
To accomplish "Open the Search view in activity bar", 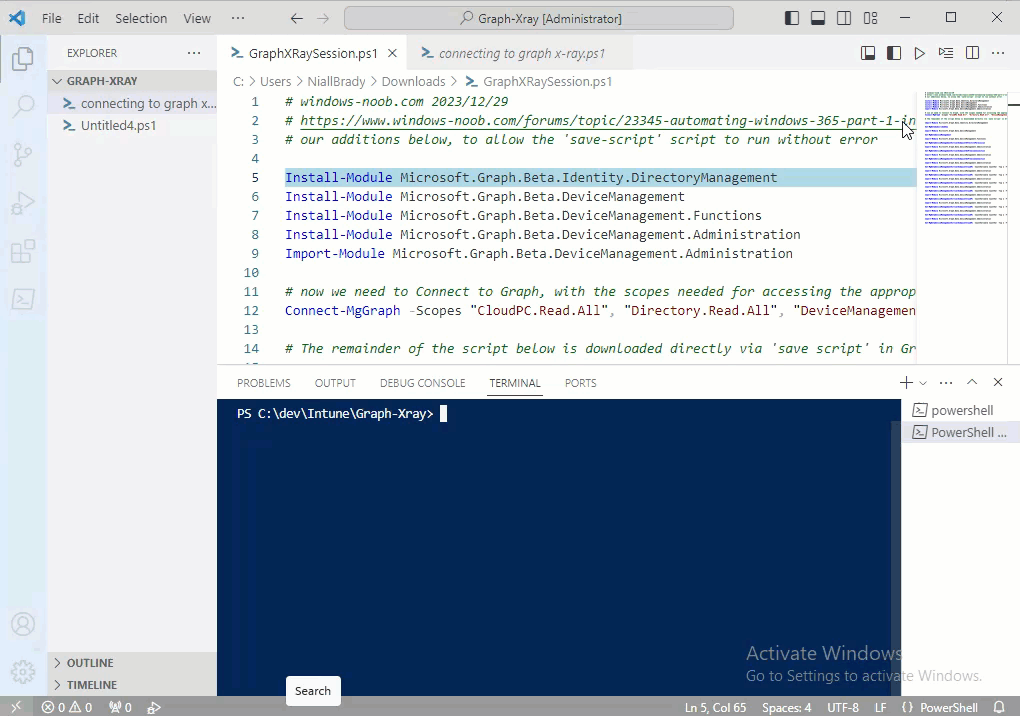I will point(23,106).
